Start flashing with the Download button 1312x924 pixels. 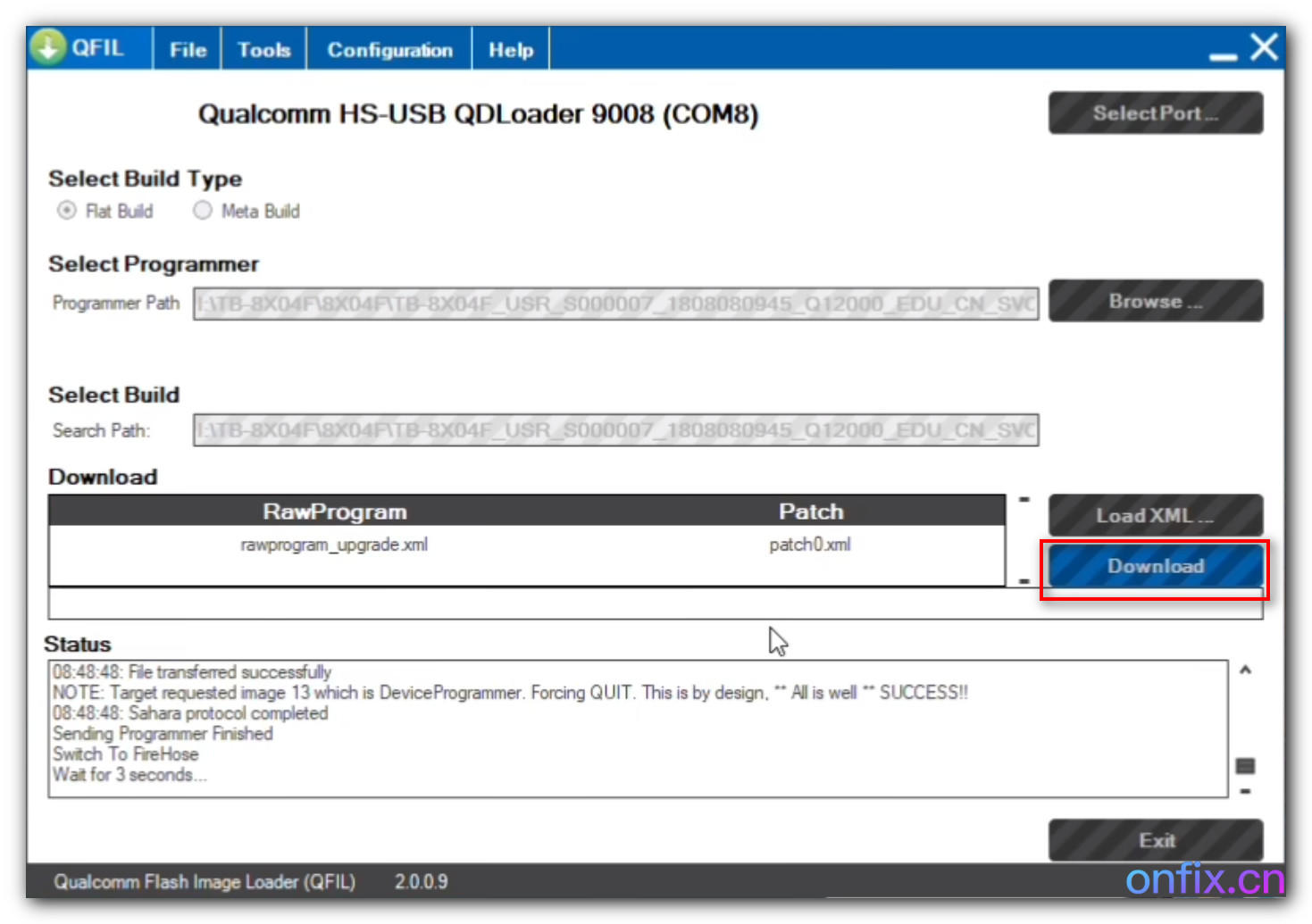(x=1155, y=566)
